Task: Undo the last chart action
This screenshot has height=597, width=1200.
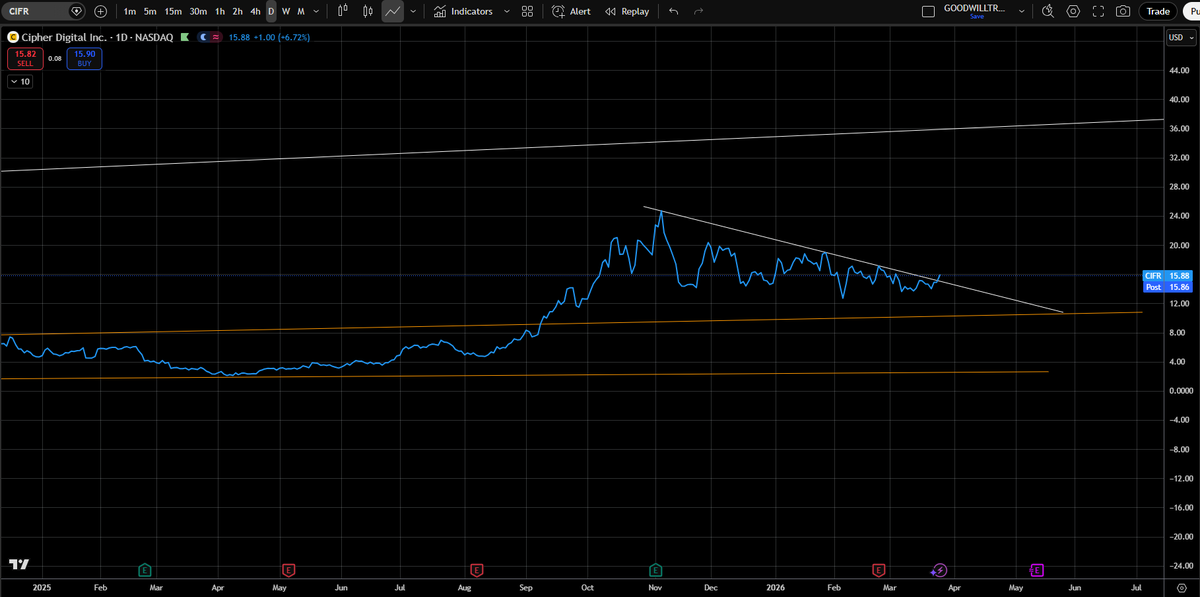Action: (x=673, y=11)
